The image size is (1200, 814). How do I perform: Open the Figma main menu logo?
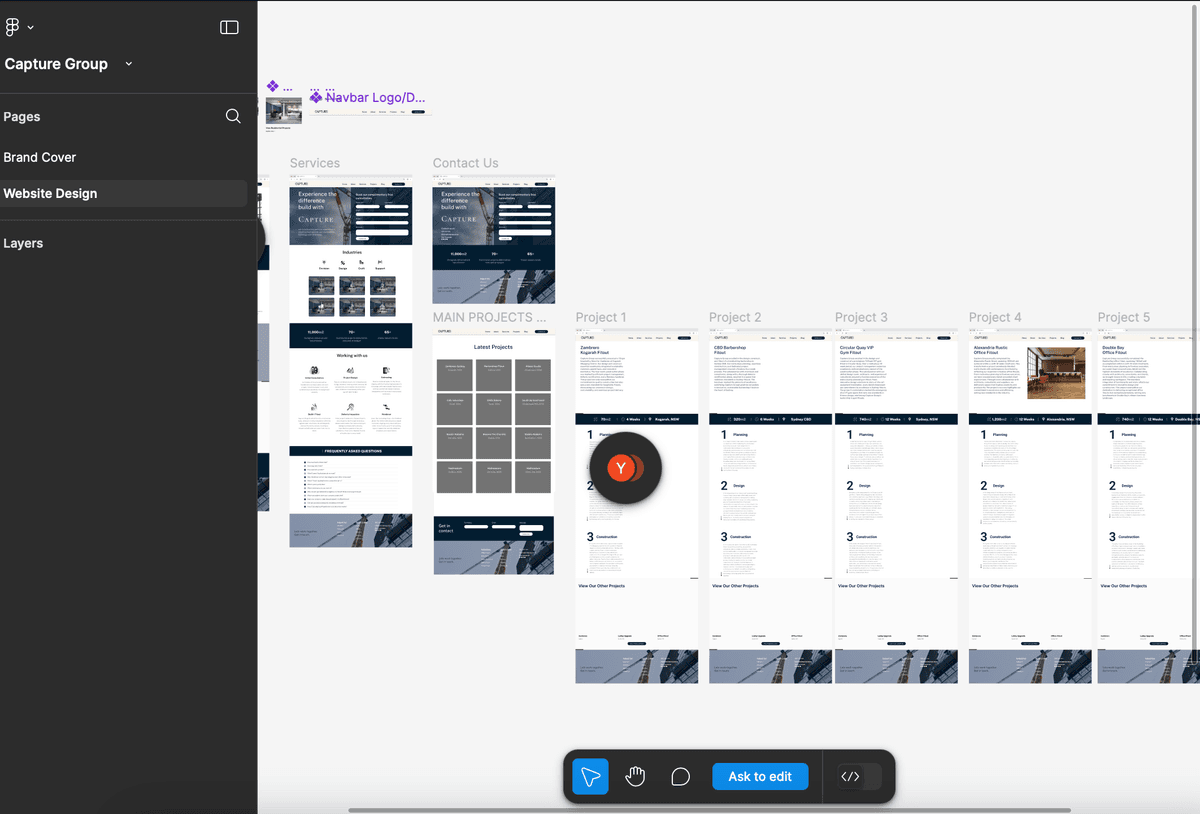tap(13, 27)
